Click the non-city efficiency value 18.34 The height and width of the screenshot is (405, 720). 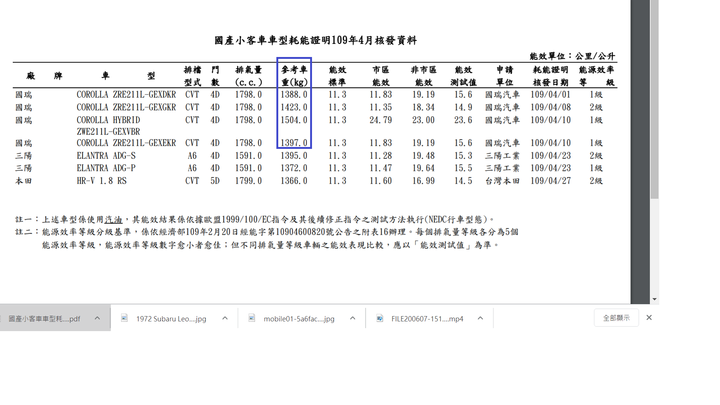[x=423, y=107]
